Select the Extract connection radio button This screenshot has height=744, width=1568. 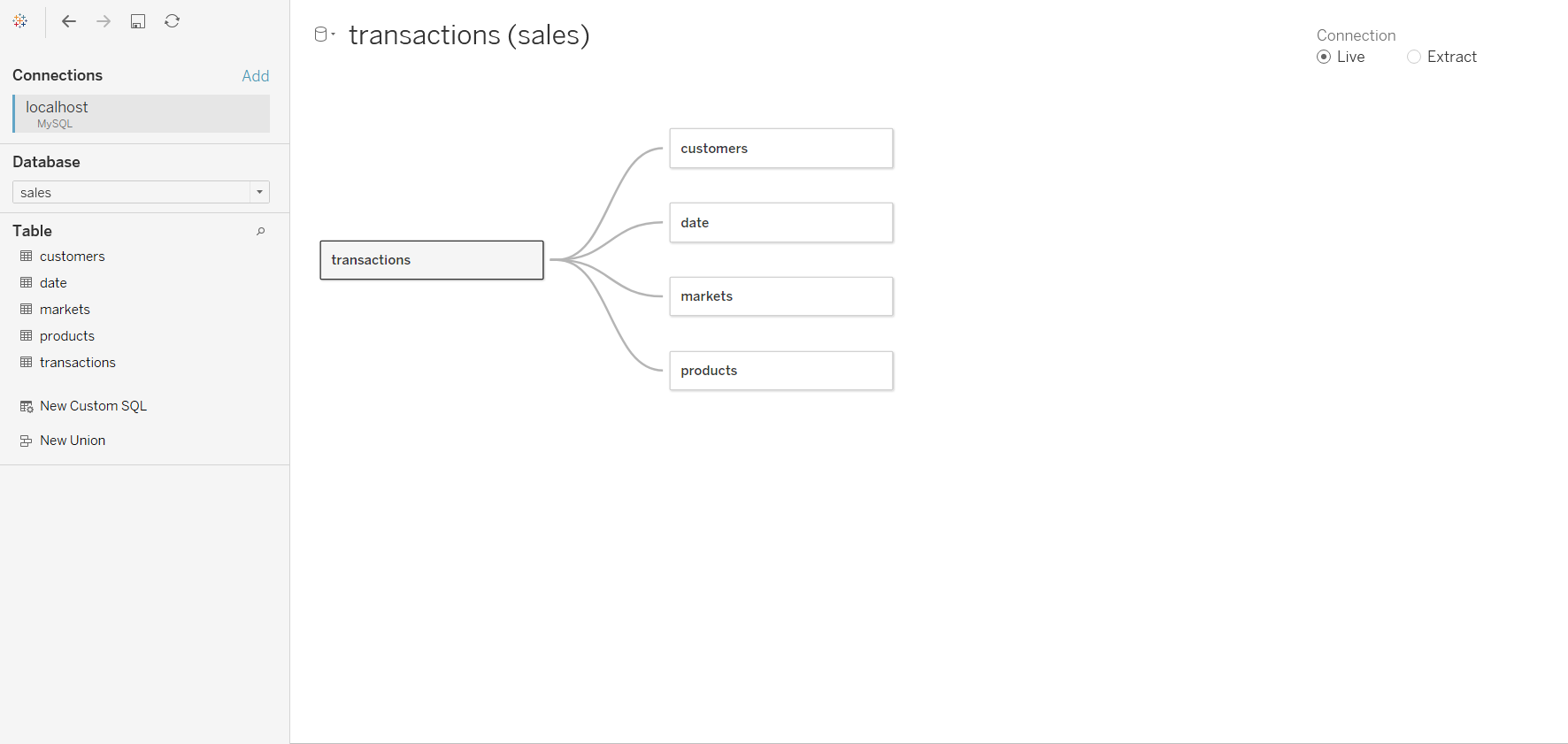(x=1414, y=57)
